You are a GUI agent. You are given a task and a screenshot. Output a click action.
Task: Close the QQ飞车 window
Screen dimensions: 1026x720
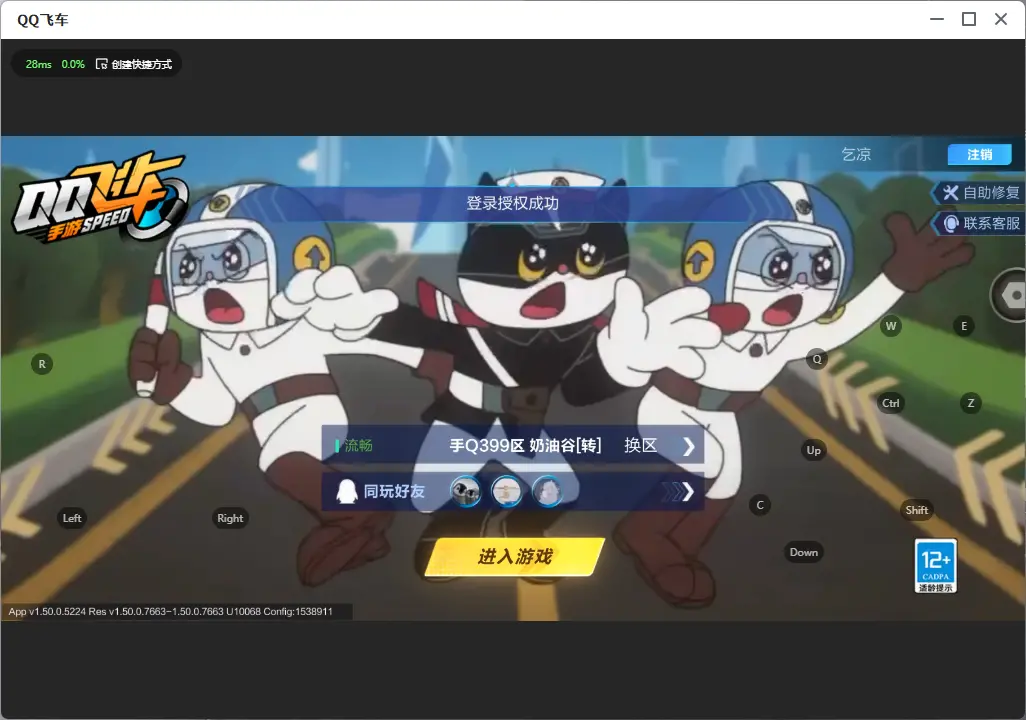(x=1001, y=19)
